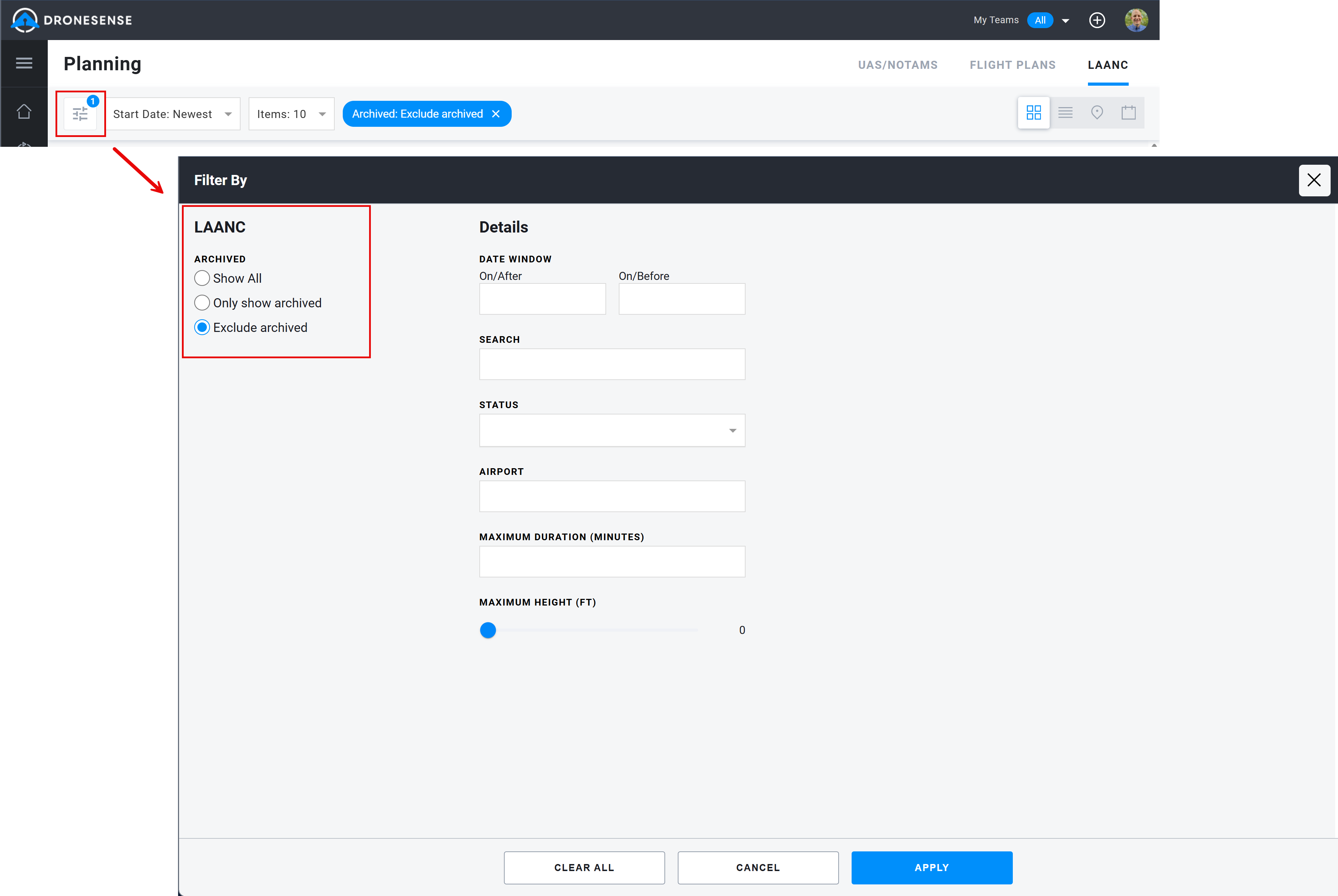
Task: Switch to the UAS/NOTAMS tab
Action: click(x=898, y=65)
